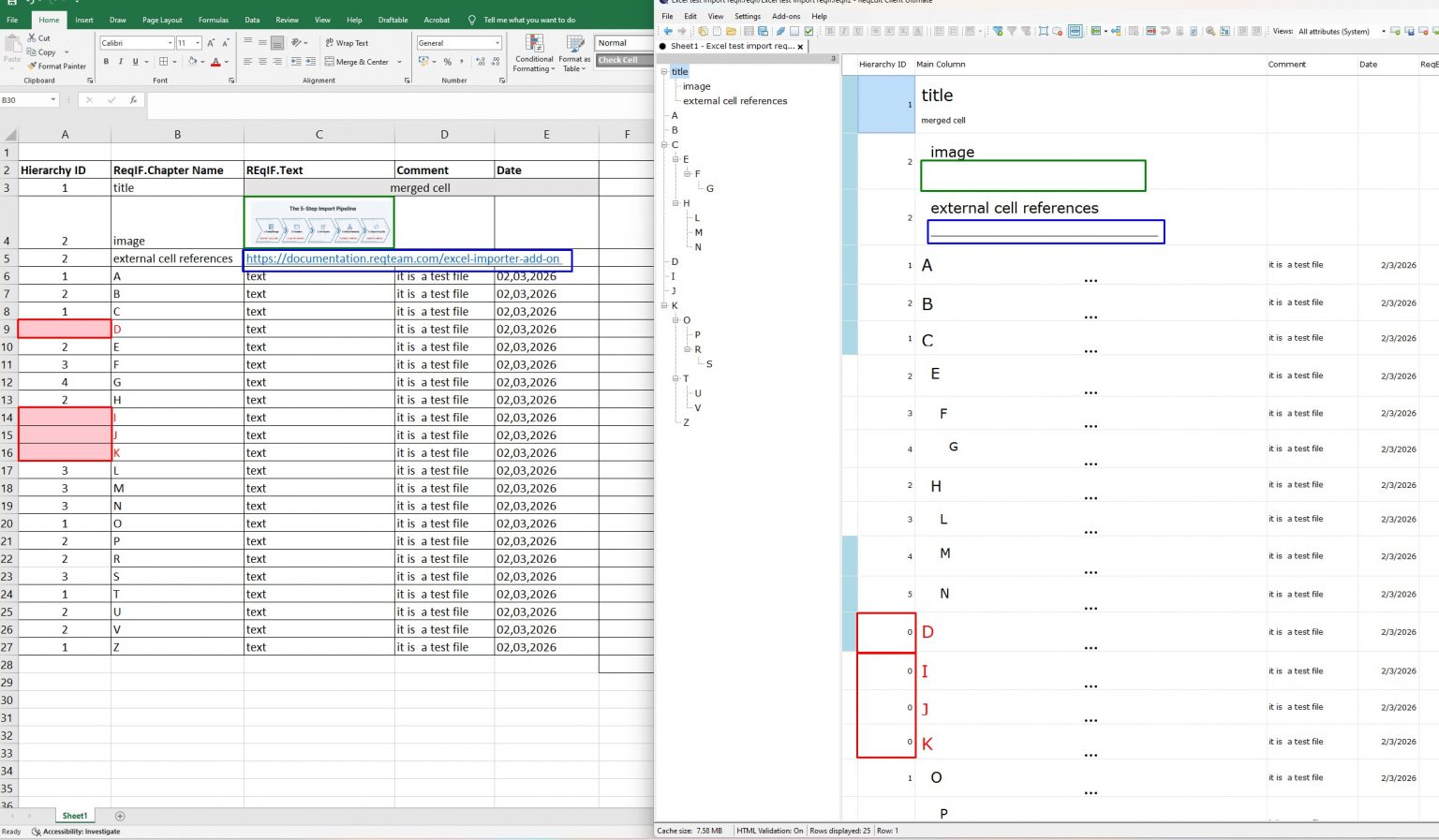
Task: Click the ReqEdit search magnifier icon
Action: [1210, 31]
